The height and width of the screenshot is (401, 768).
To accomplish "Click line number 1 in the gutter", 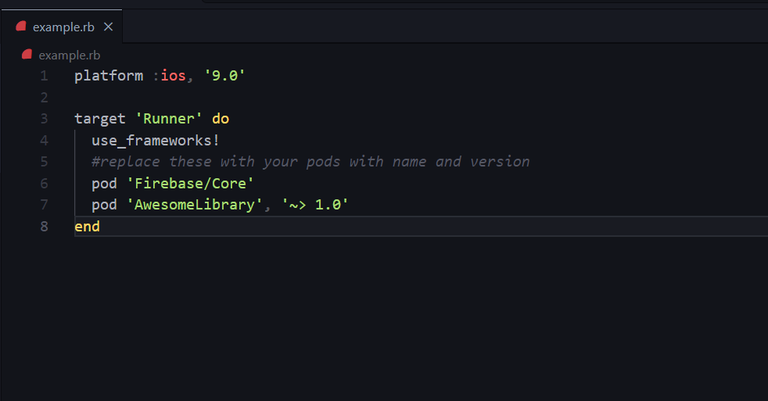I will 44,76.
